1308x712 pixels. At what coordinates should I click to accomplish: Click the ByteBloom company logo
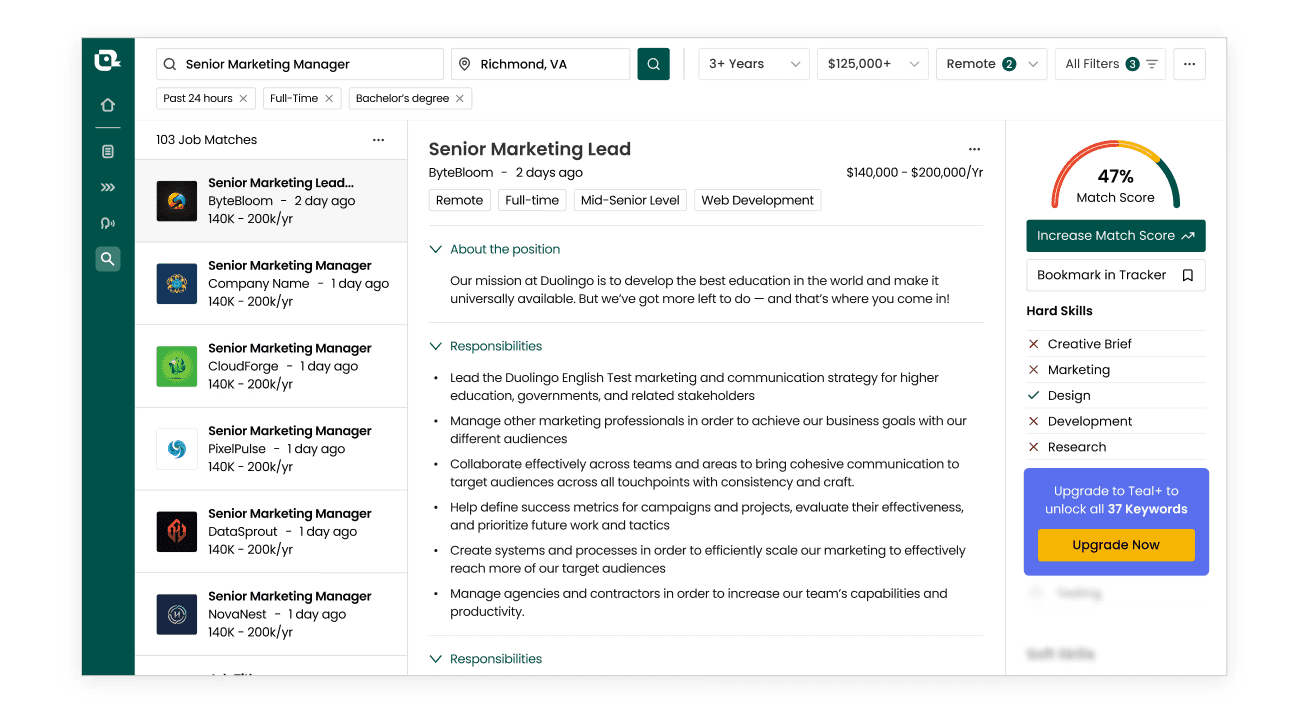(177, 201)
